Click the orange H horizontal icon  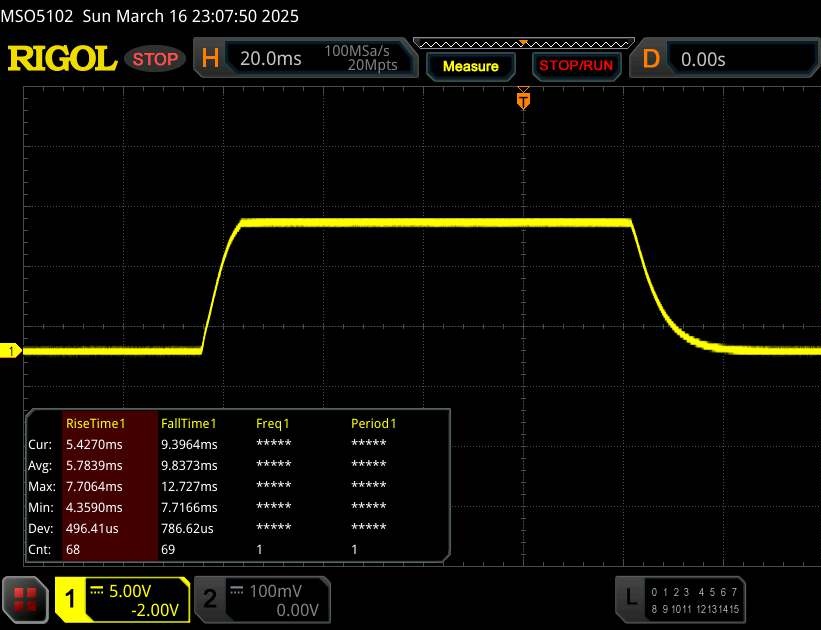(x=210, y=59)
